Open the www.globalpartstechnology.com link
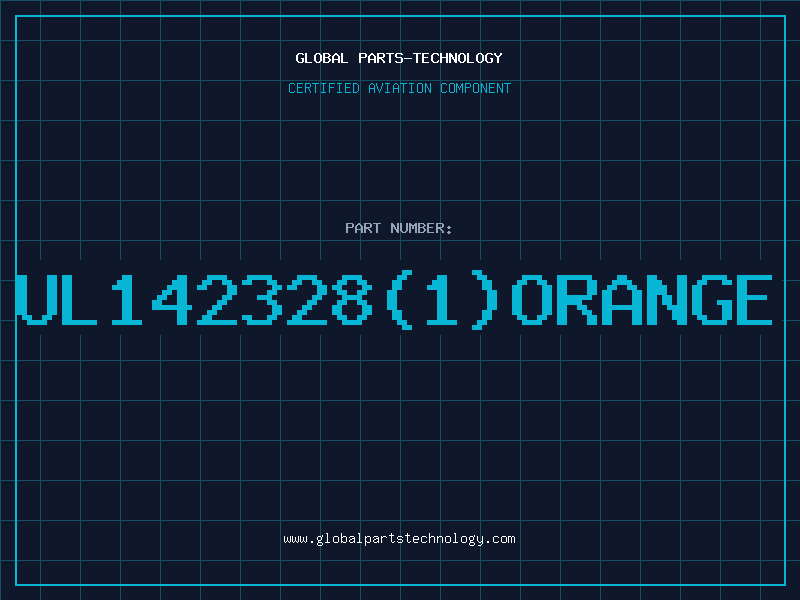The height and width of the screenshot is (600, 800). click(x=399, y=539)
